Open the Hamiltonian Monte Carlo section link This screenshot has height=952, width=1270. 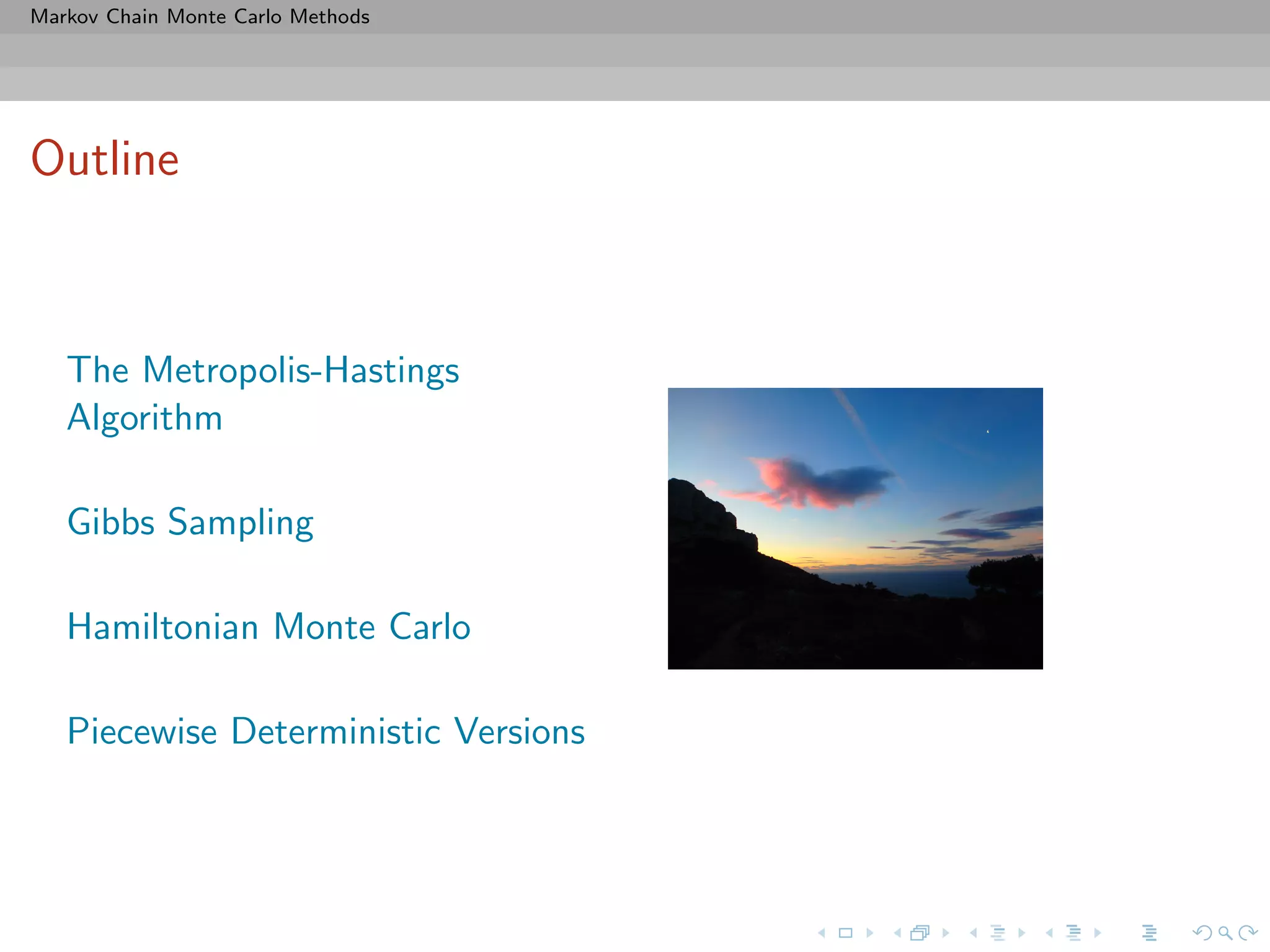tap(269, 627)
